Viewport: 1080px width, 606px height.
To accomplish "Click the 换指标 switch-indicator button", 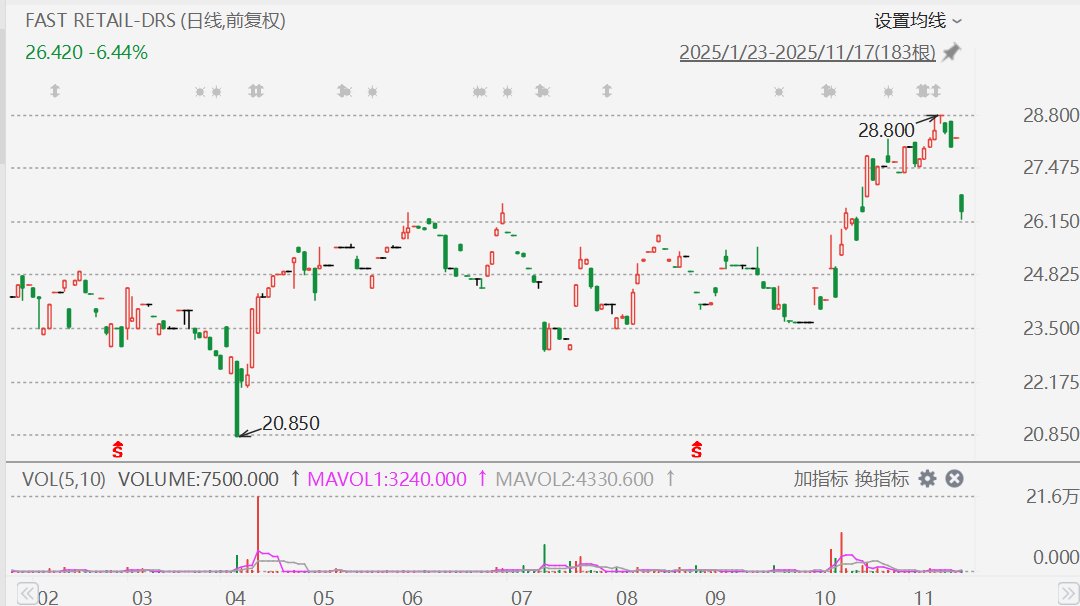I will point(882,479).
